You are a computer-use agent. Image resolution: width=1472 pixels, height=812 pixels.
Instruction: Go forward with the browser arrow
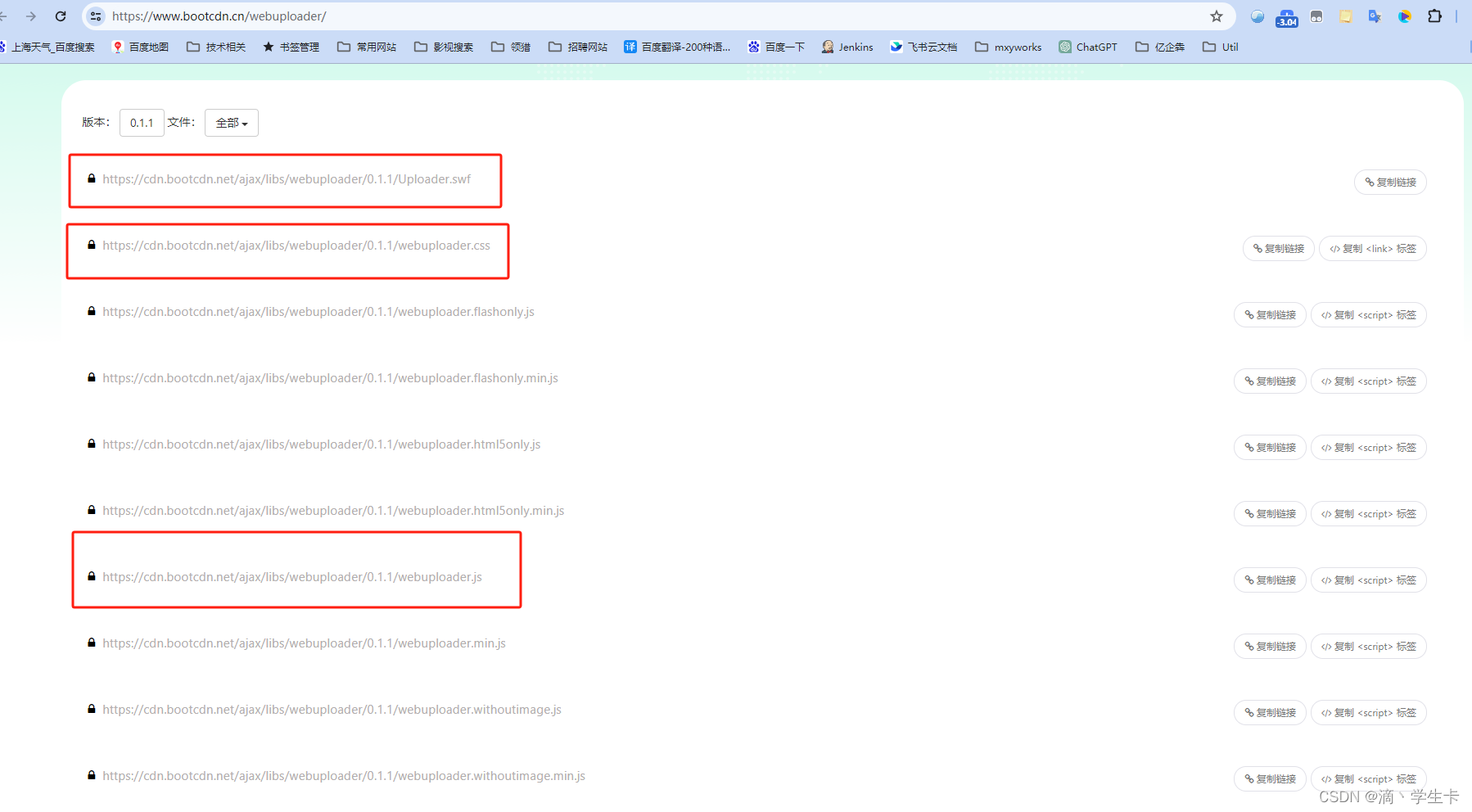[x=31, y=16]
